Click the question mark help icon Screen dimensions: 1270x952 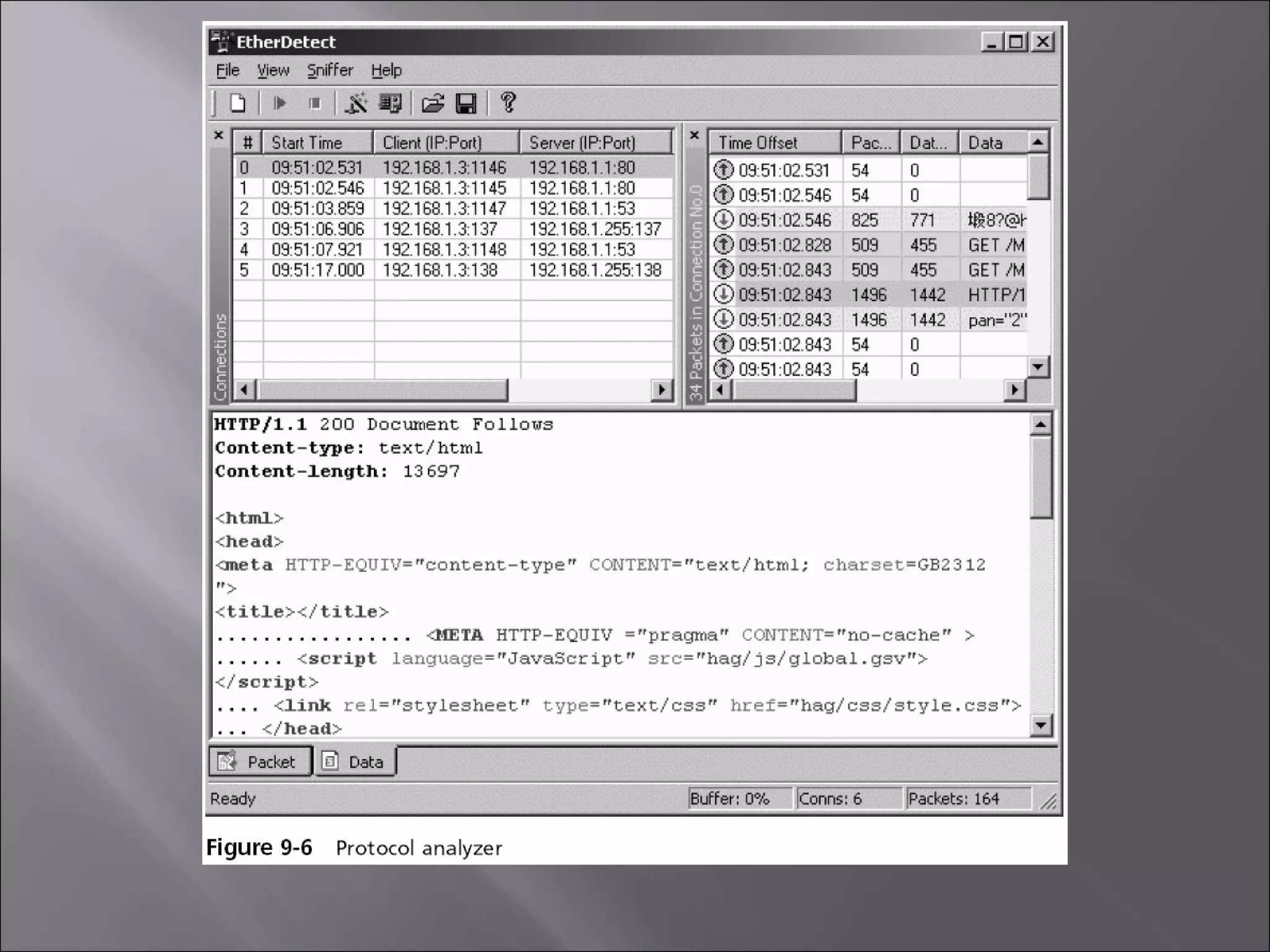pos(508,102)
